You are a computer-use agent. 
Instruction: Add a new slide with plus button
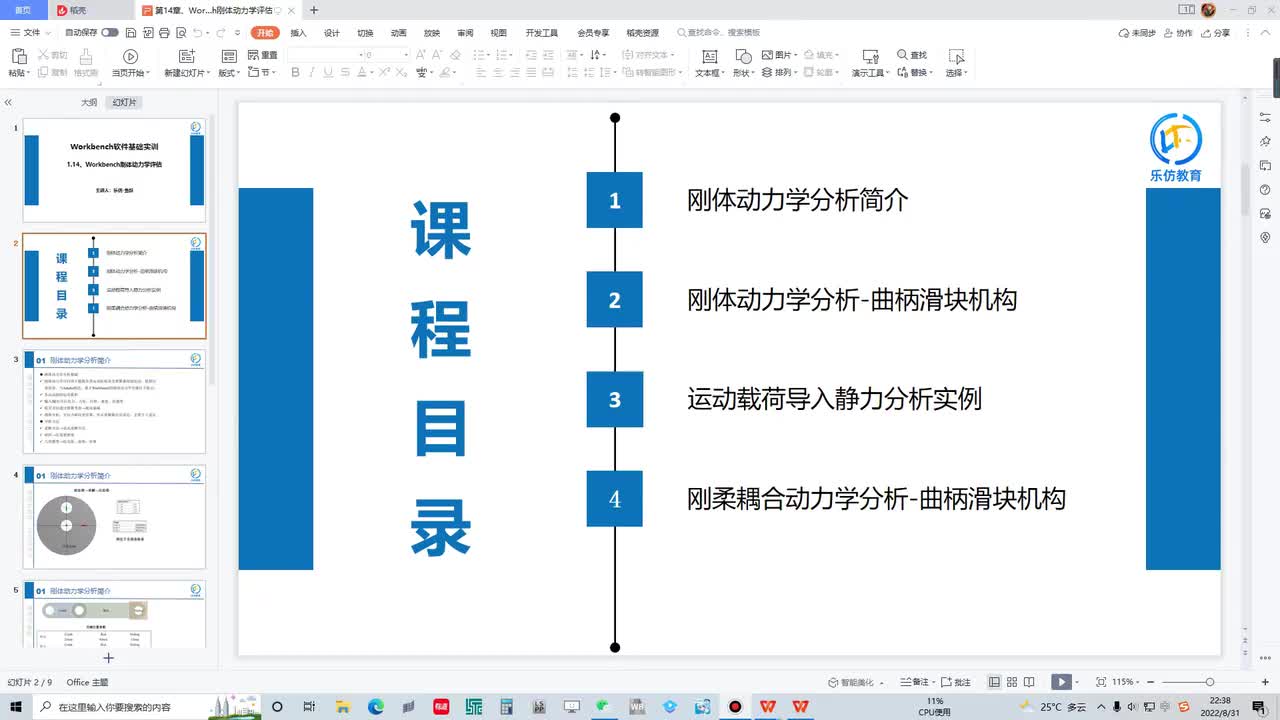pyautogui.click(x=109, y=657)
